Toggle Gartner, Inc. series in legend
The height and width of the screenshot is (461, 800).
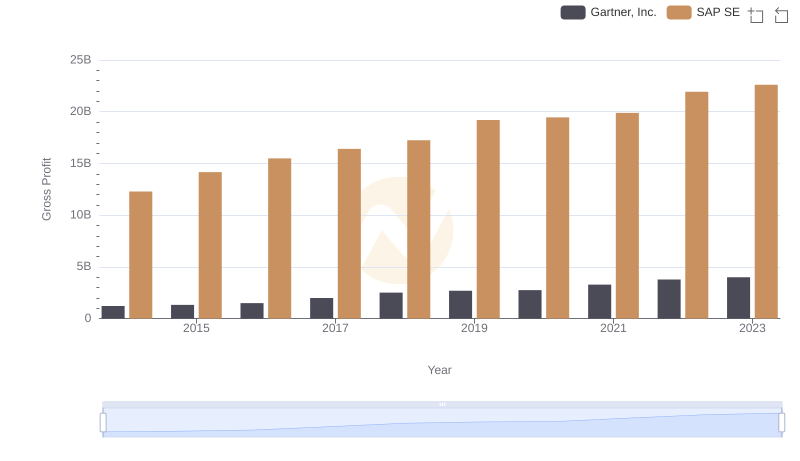[x=608, y=12]
